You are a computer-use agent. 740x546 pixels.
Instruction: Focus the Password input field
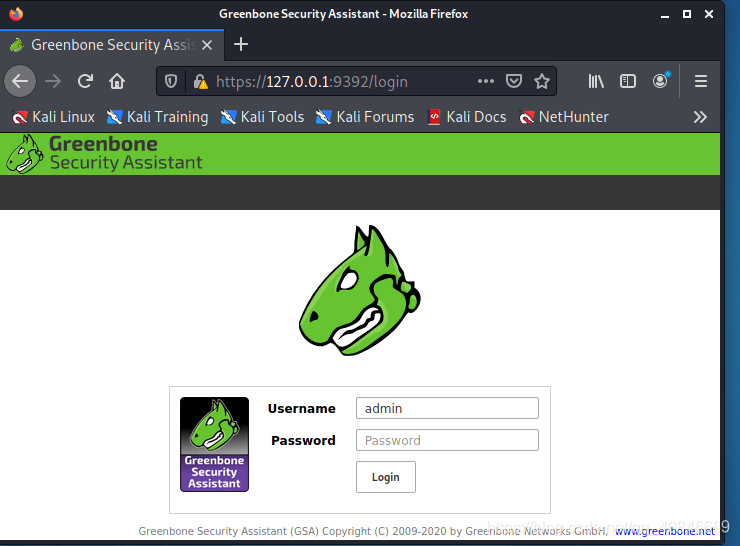pos(447,440)
